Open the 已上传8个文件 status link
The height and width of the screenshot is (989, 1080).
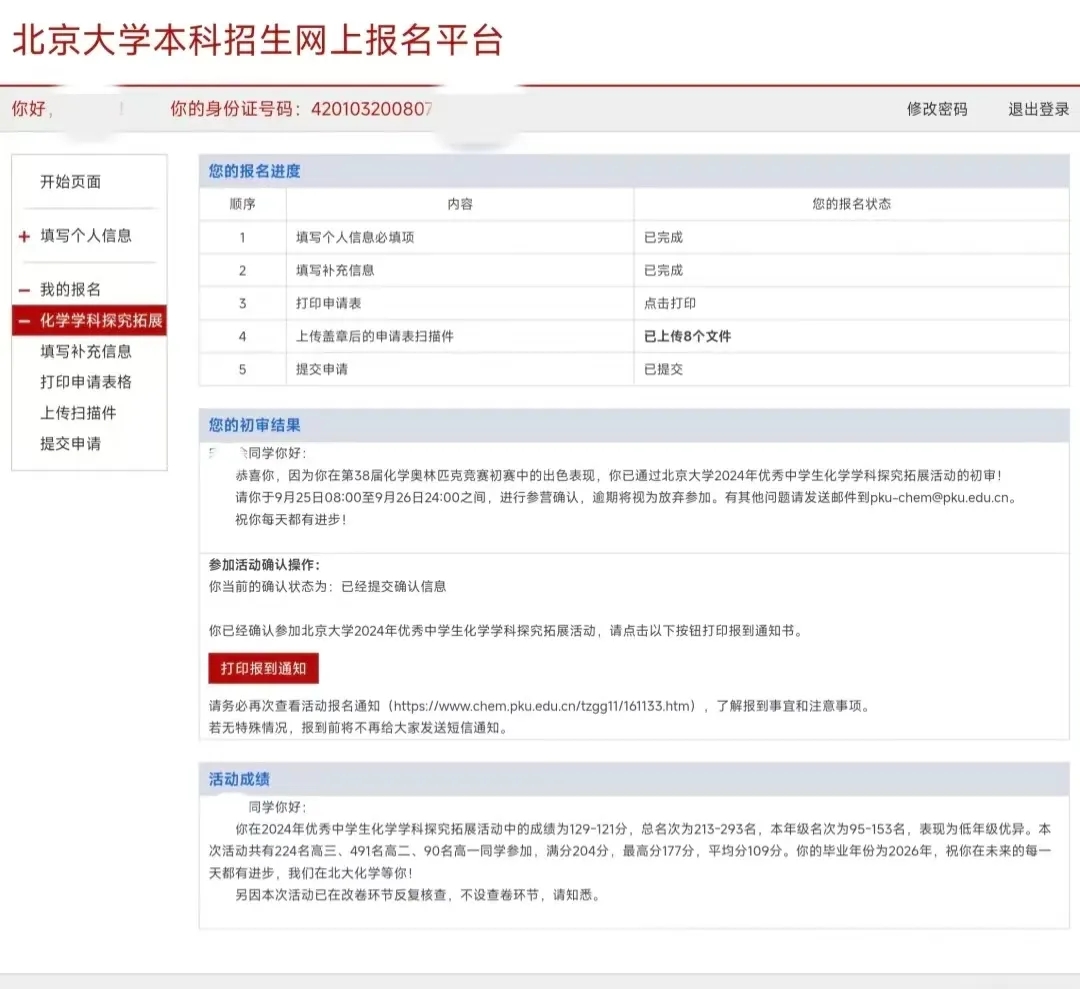tap(687, 336)
